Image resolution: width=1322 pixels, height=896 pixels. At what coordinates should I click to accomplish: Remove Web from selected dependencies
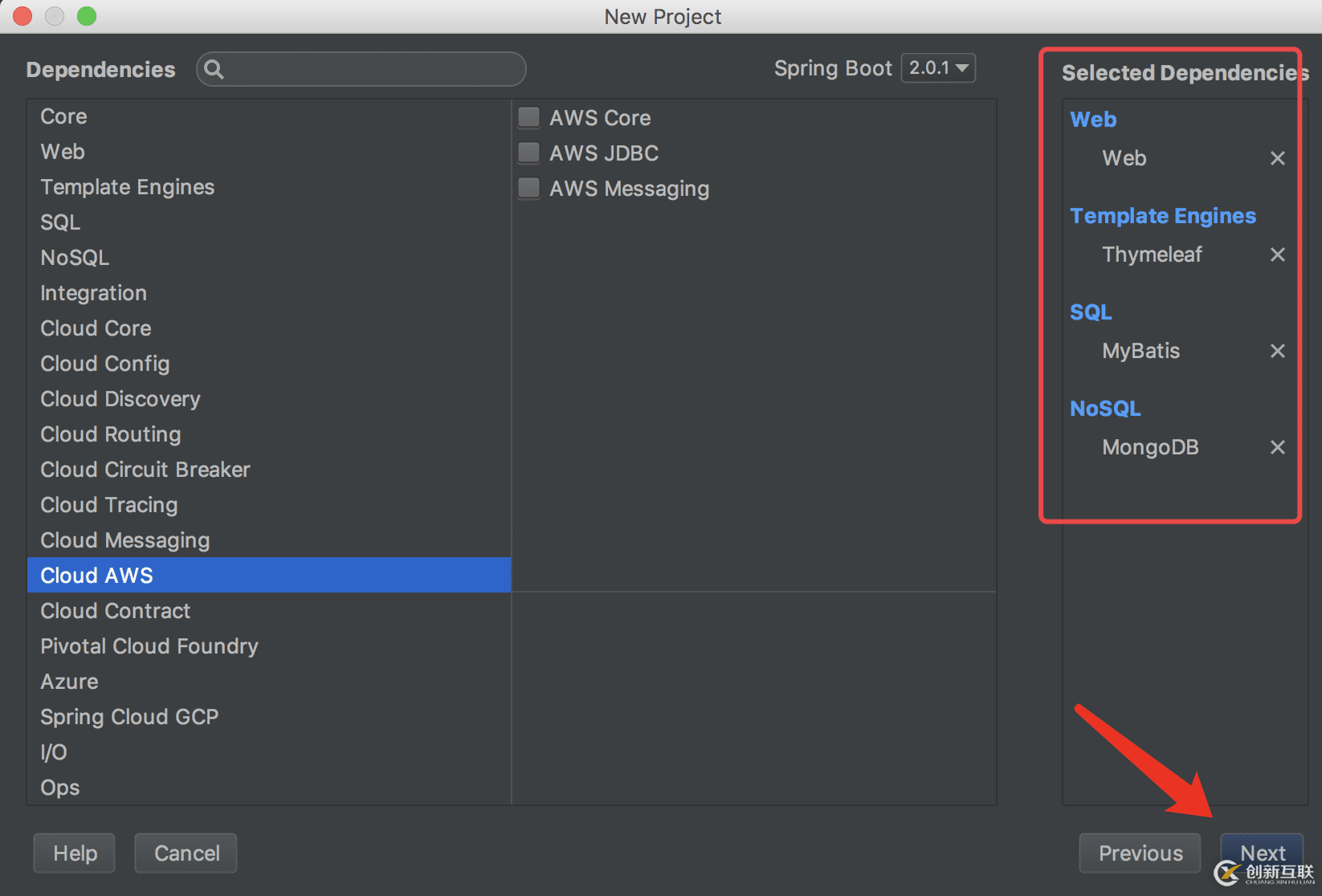(1277, 158)
